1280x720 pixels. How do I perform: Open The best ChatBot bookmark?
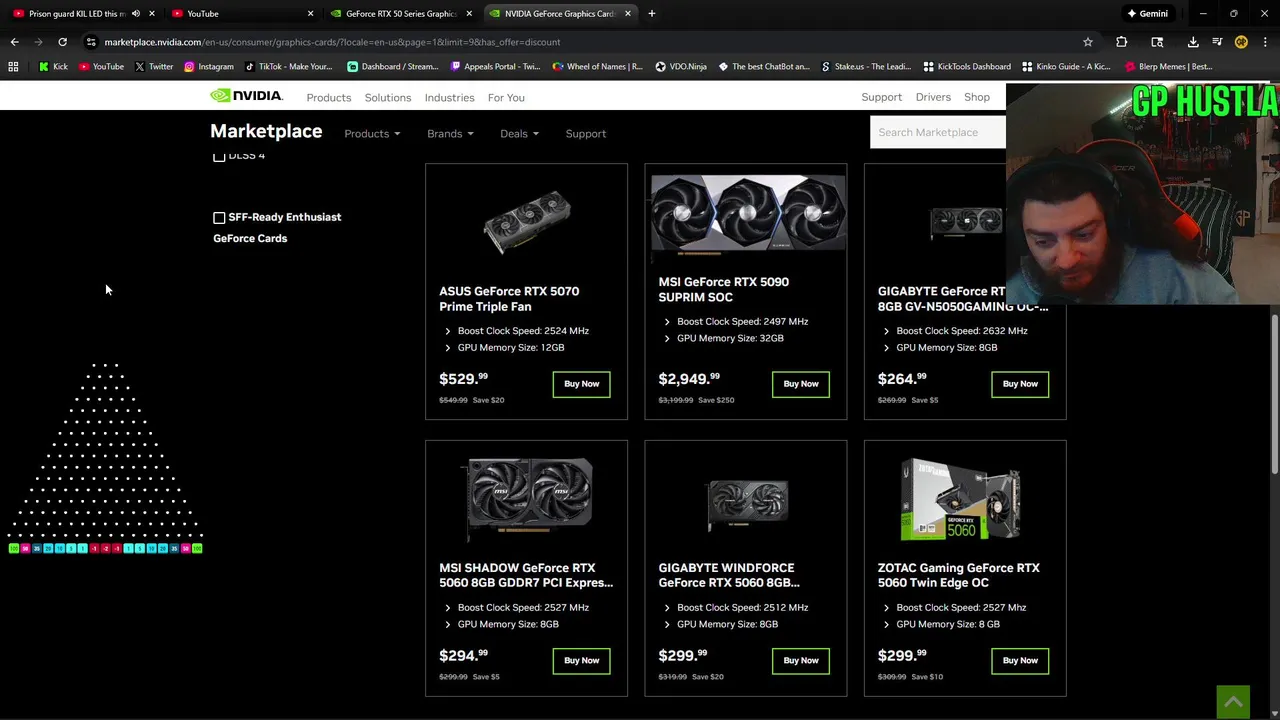pos(764,67)
